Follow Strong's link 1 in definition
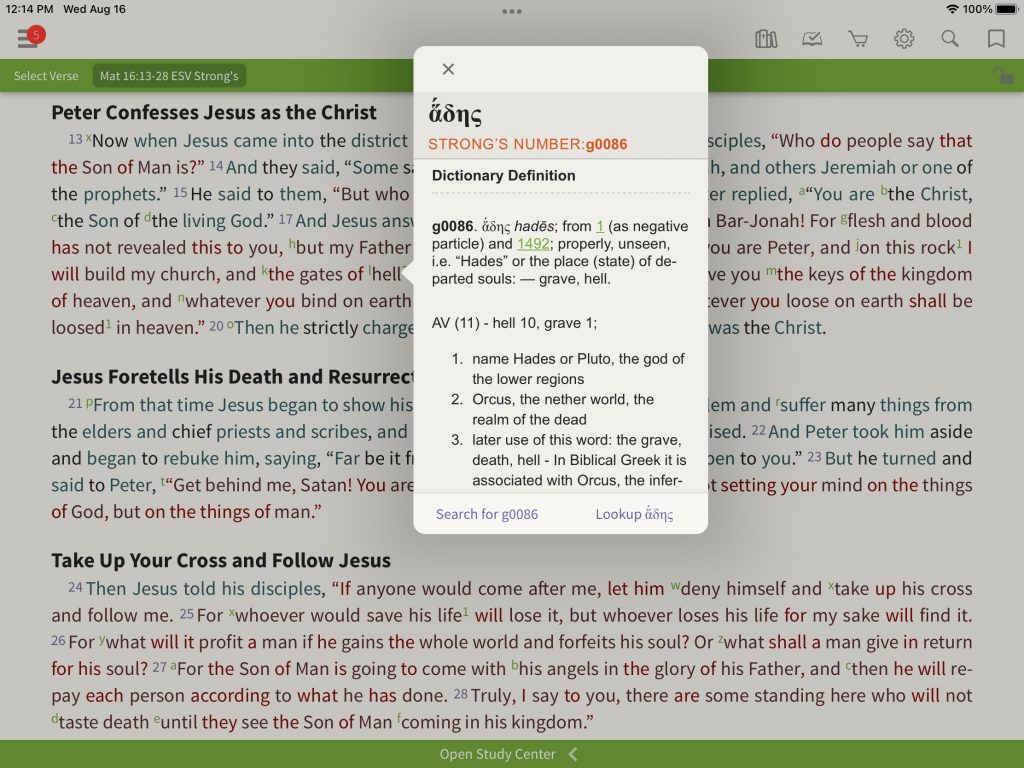Image resolution: width=1024 pixels, height=768 pixels. point(600,226)
